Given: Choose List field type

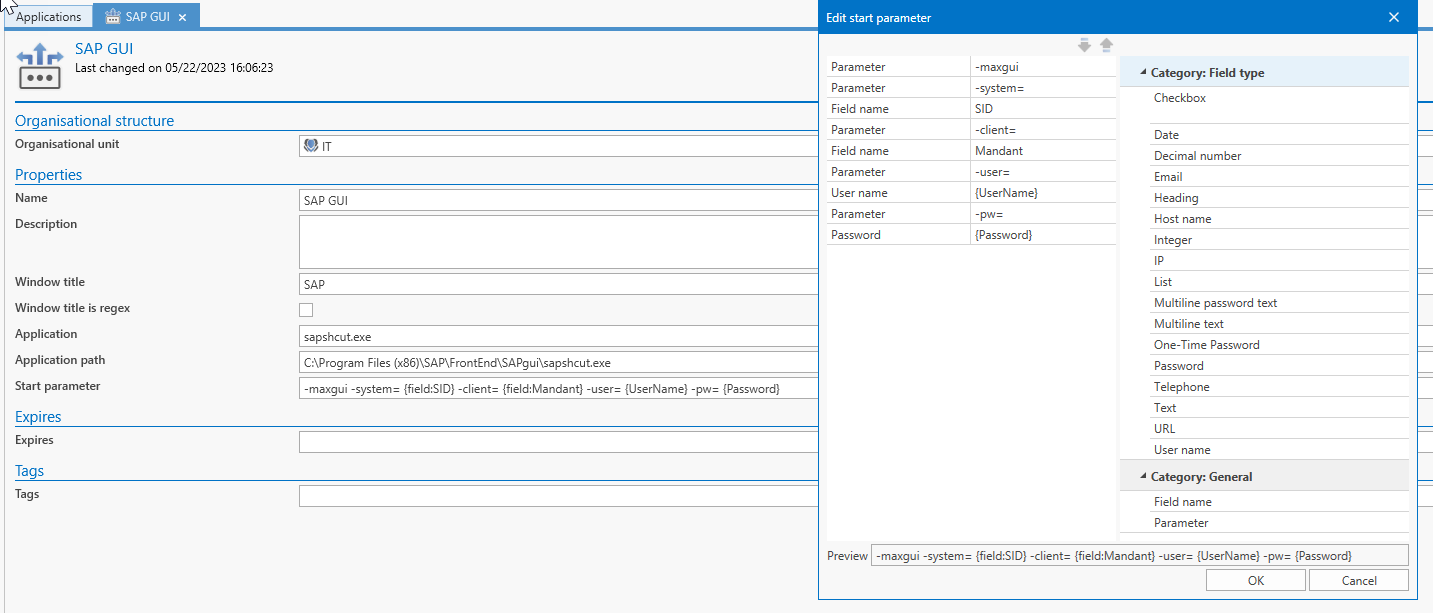Looking at the screenshot, I should click(x=1279, y=282).
